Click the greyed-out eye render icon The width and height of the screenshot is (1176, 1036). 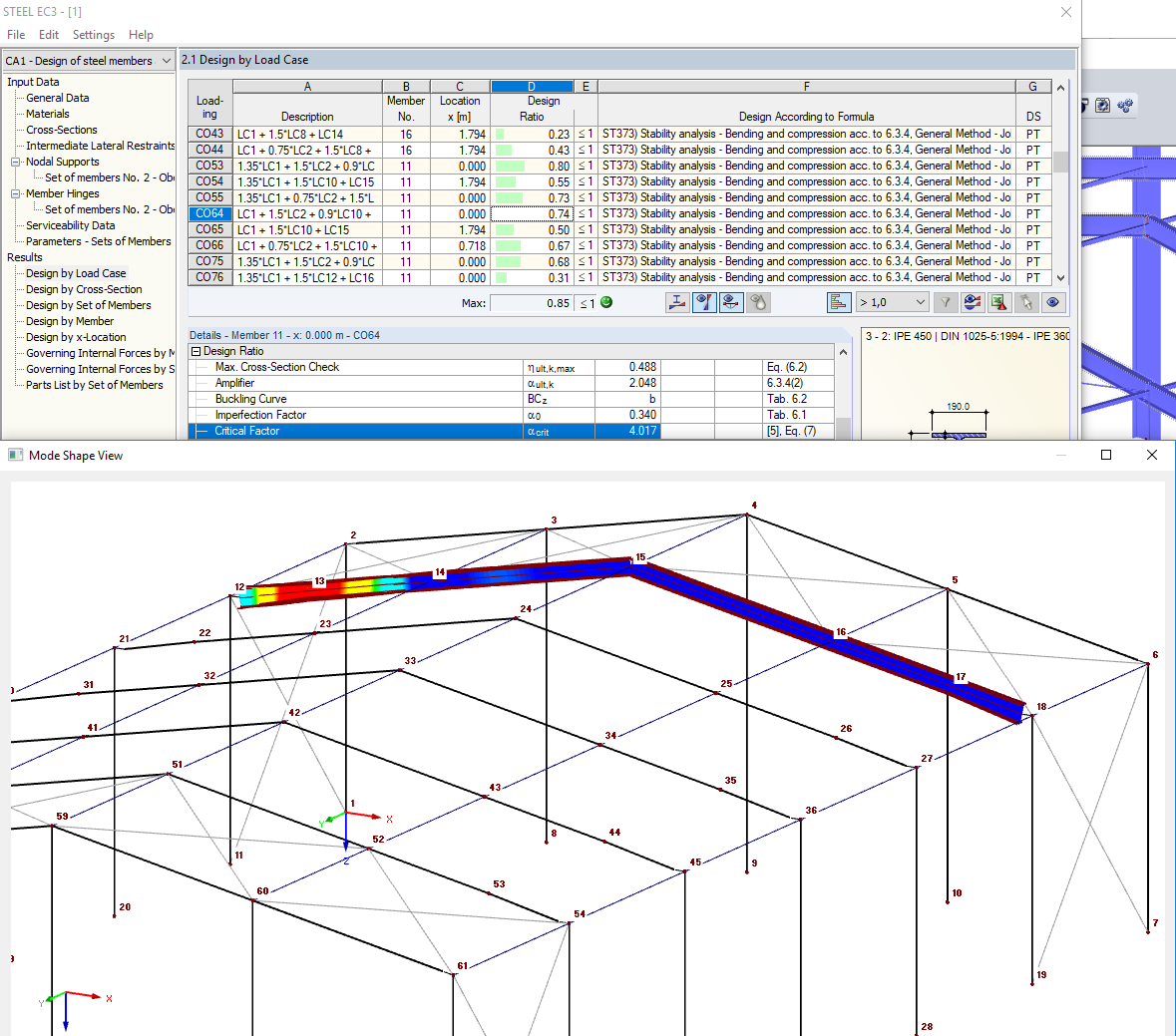tap(758, 302)
